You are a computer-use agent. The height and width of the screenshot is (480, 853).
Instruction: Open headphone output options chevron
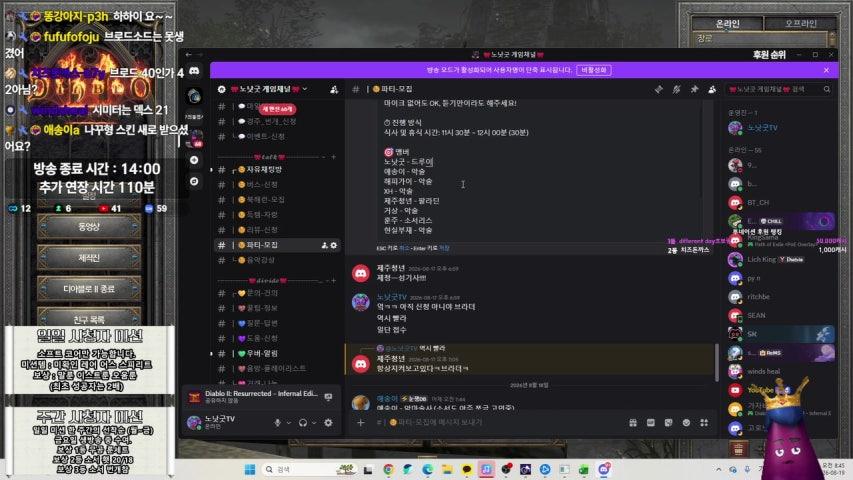[314, 423]
